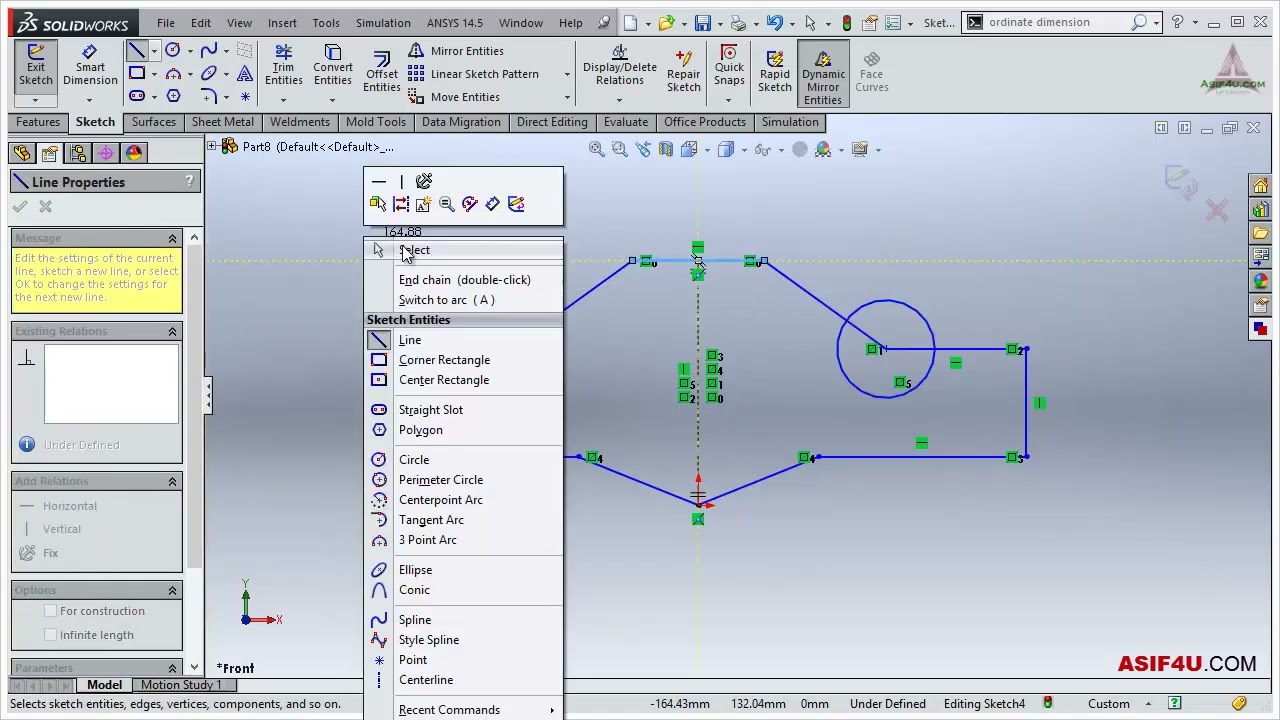Choose Centerline in the context menu

[x=464, y=680]
